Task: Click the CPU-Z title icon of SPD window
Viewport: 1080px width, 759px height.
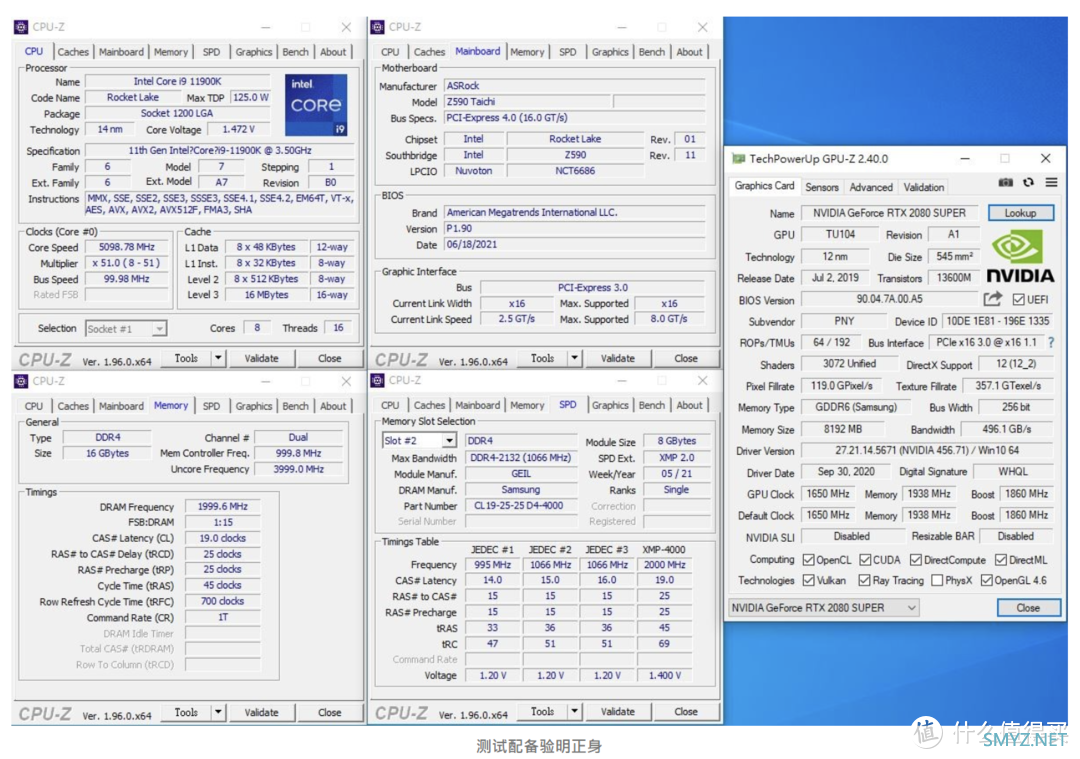Action: pos(377,380)
